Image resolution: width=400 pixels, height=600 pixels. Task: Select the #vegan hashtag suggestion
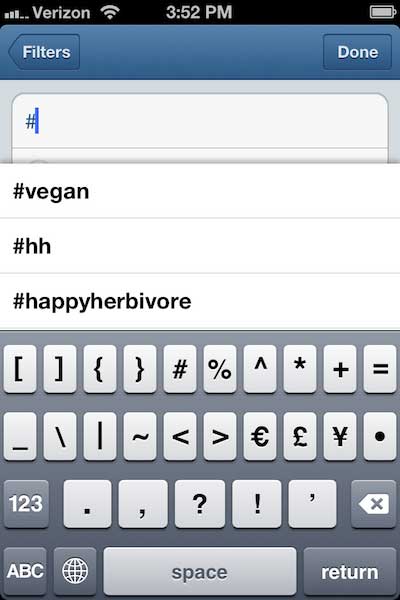[x=200, y=191]
